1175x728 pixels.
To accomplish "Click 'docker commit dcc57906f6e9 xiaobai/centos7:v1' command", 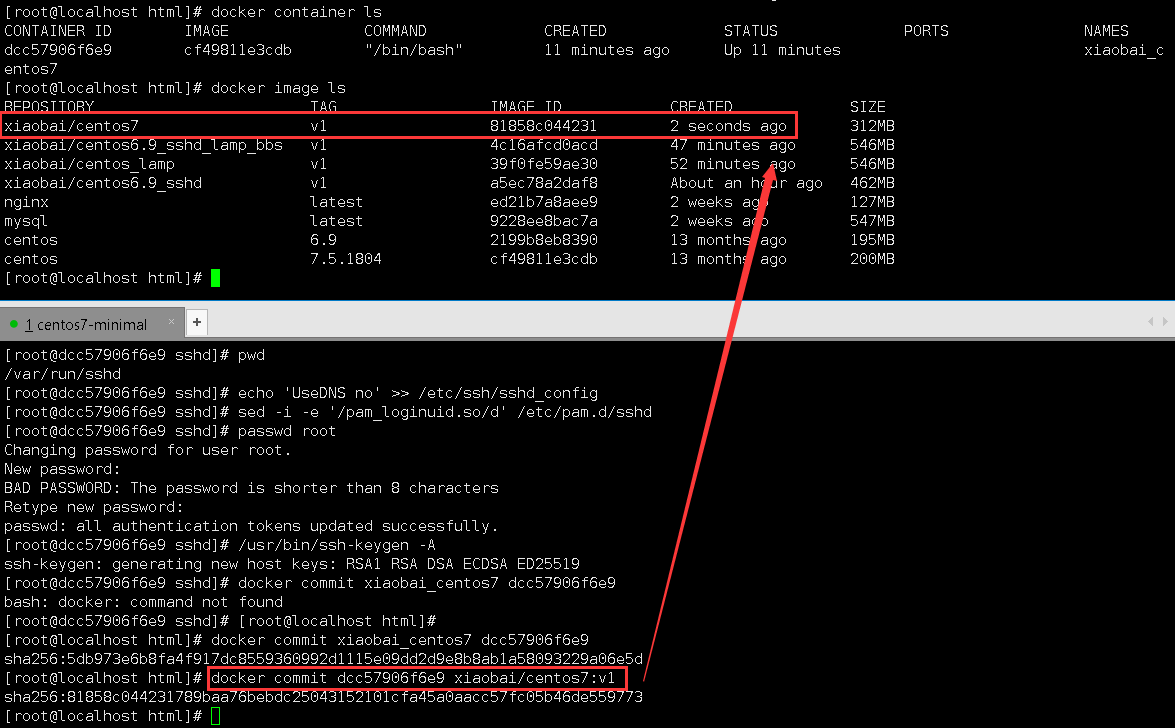I will 414,679.
